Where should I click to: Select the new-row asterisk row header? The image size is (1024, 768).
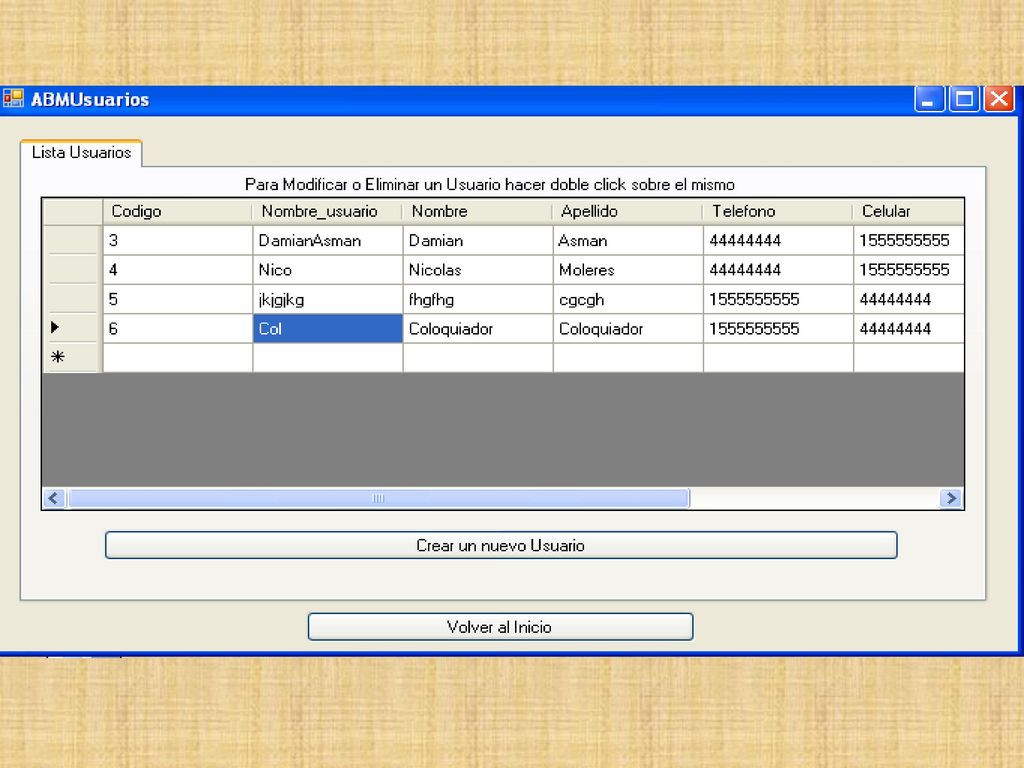[72, 358]
